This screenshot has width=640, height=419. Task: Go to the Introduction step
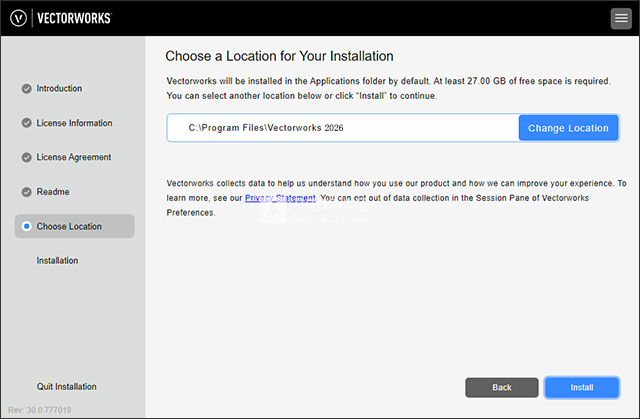point(59,89)
